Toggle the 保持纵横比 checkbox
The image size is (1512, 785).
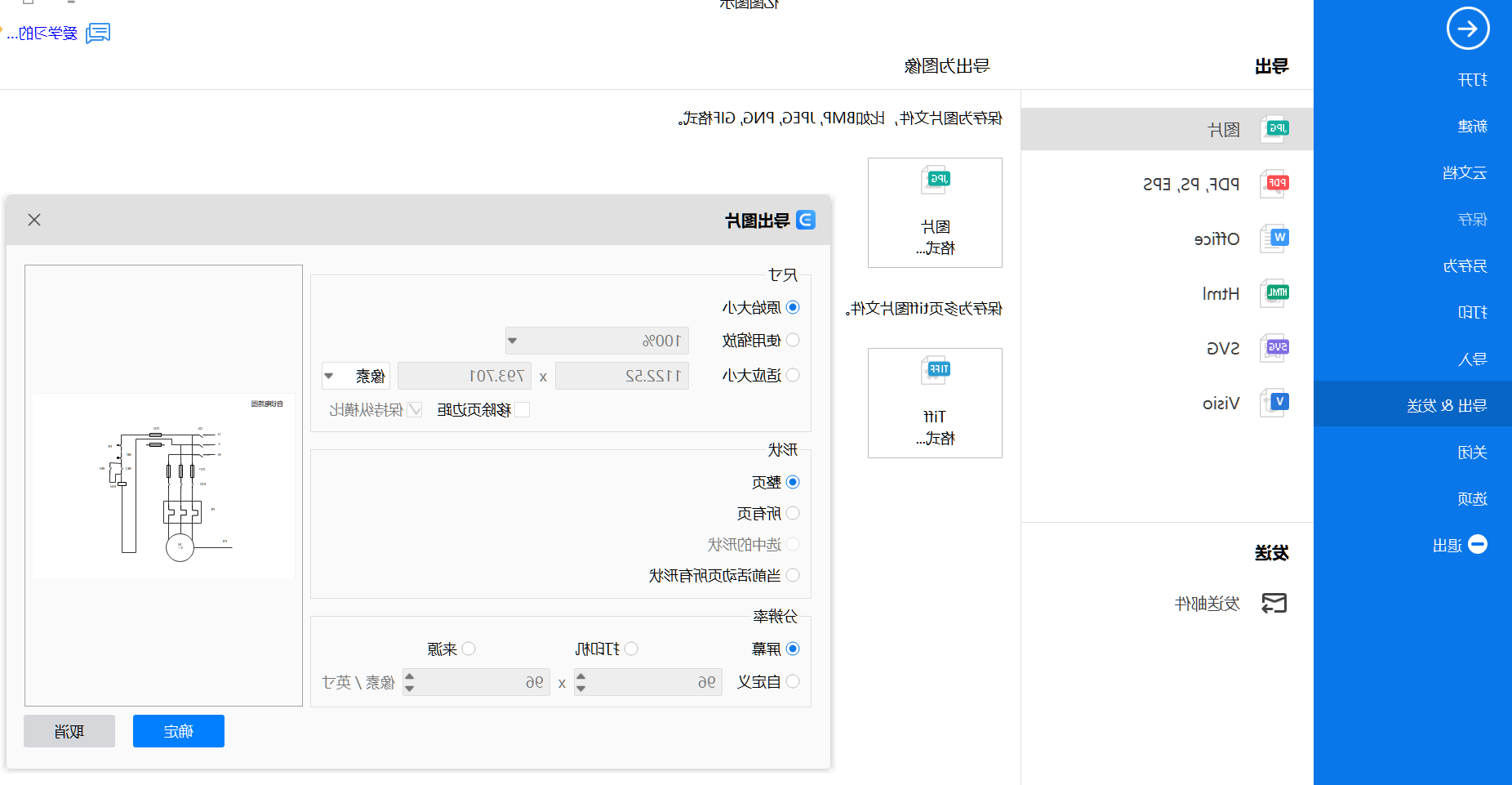click(415, 409)
